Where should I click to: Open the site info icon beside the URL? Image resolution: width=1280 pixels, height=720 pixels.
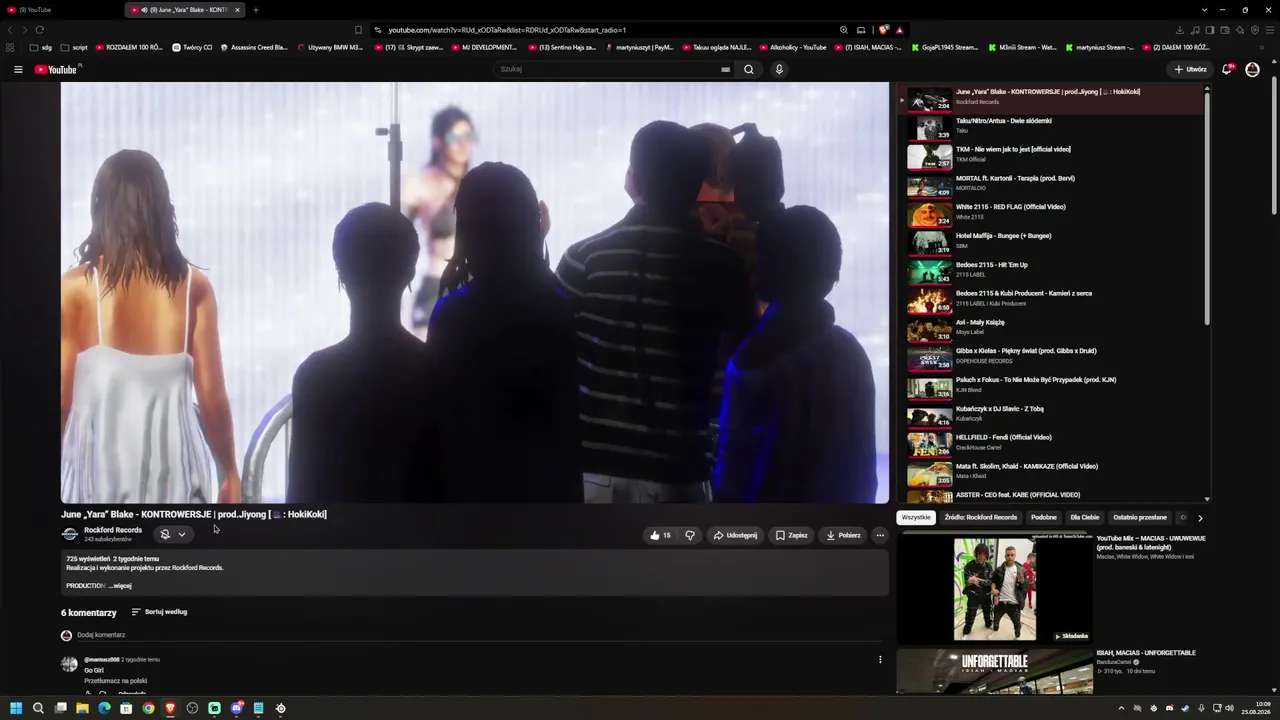pos(378,30)
